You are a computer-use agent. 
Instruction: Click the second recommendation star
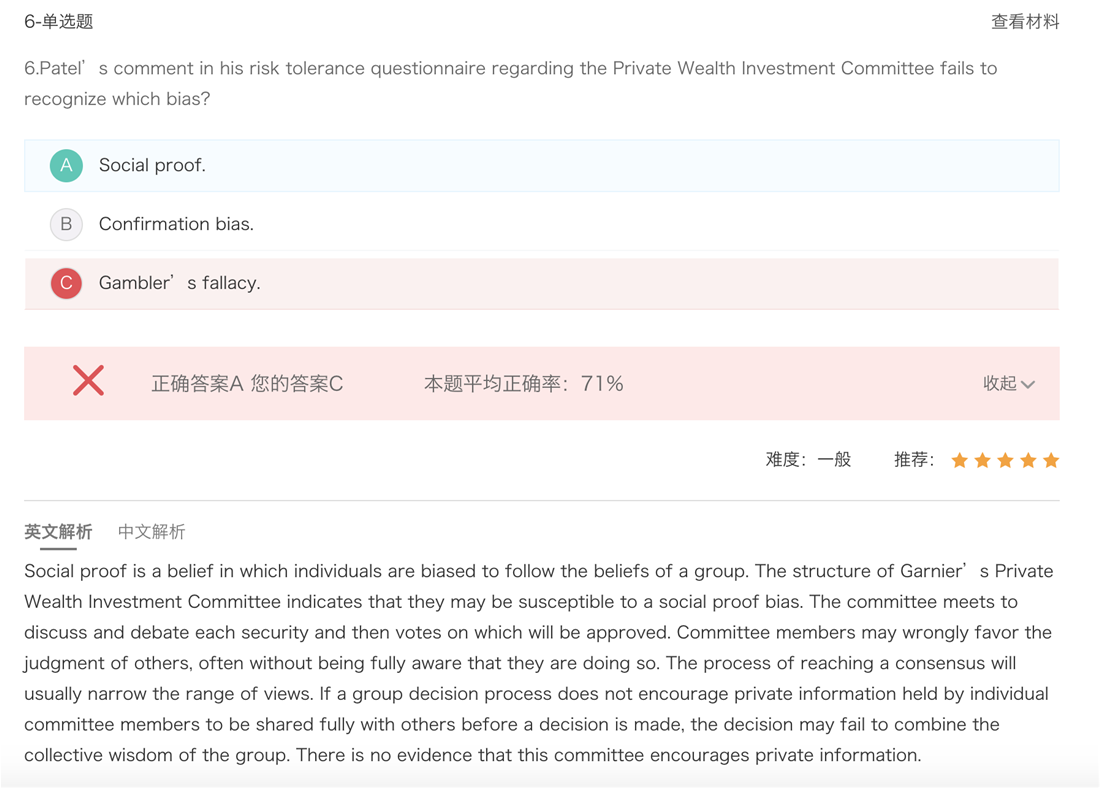point(983,460)
